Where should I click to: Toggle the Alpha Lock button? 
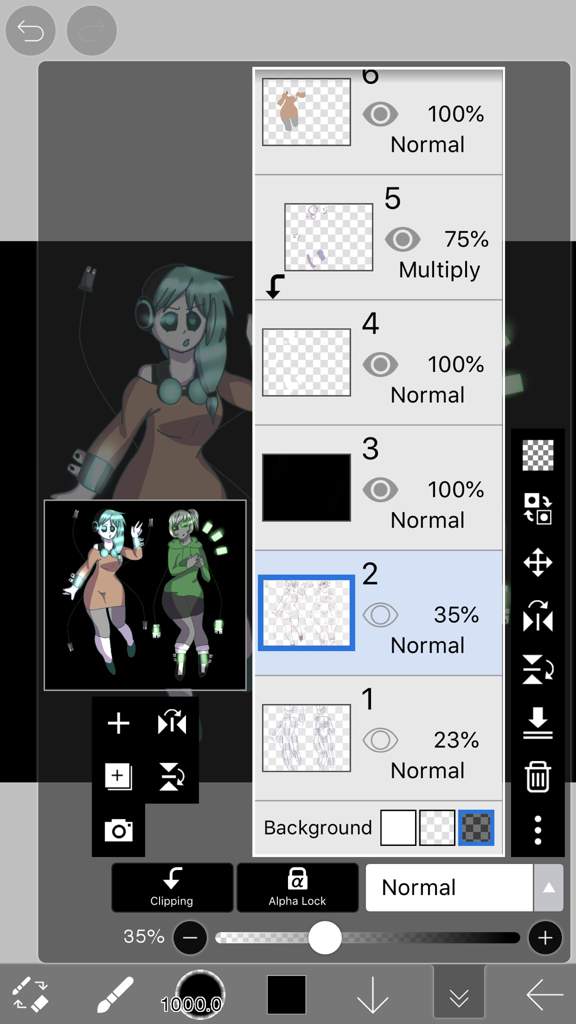(297, 888)
